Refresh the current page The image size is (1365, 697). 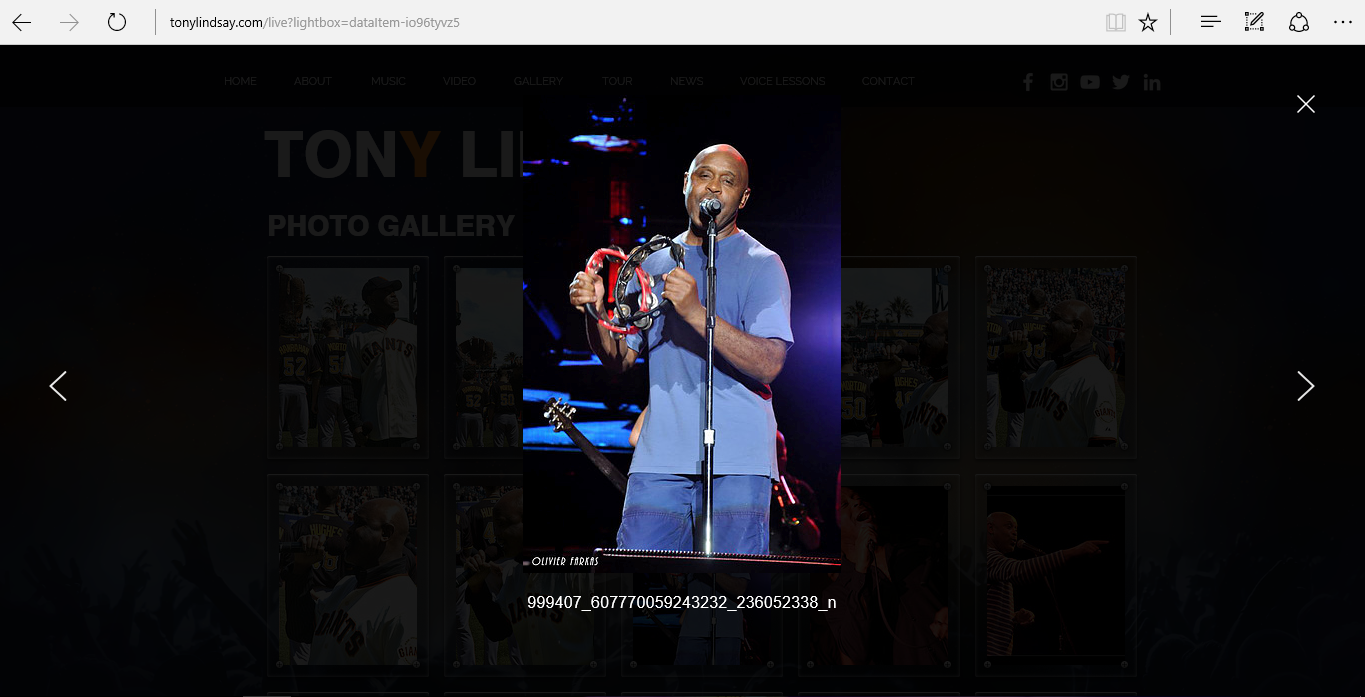[x=117, y=22]
